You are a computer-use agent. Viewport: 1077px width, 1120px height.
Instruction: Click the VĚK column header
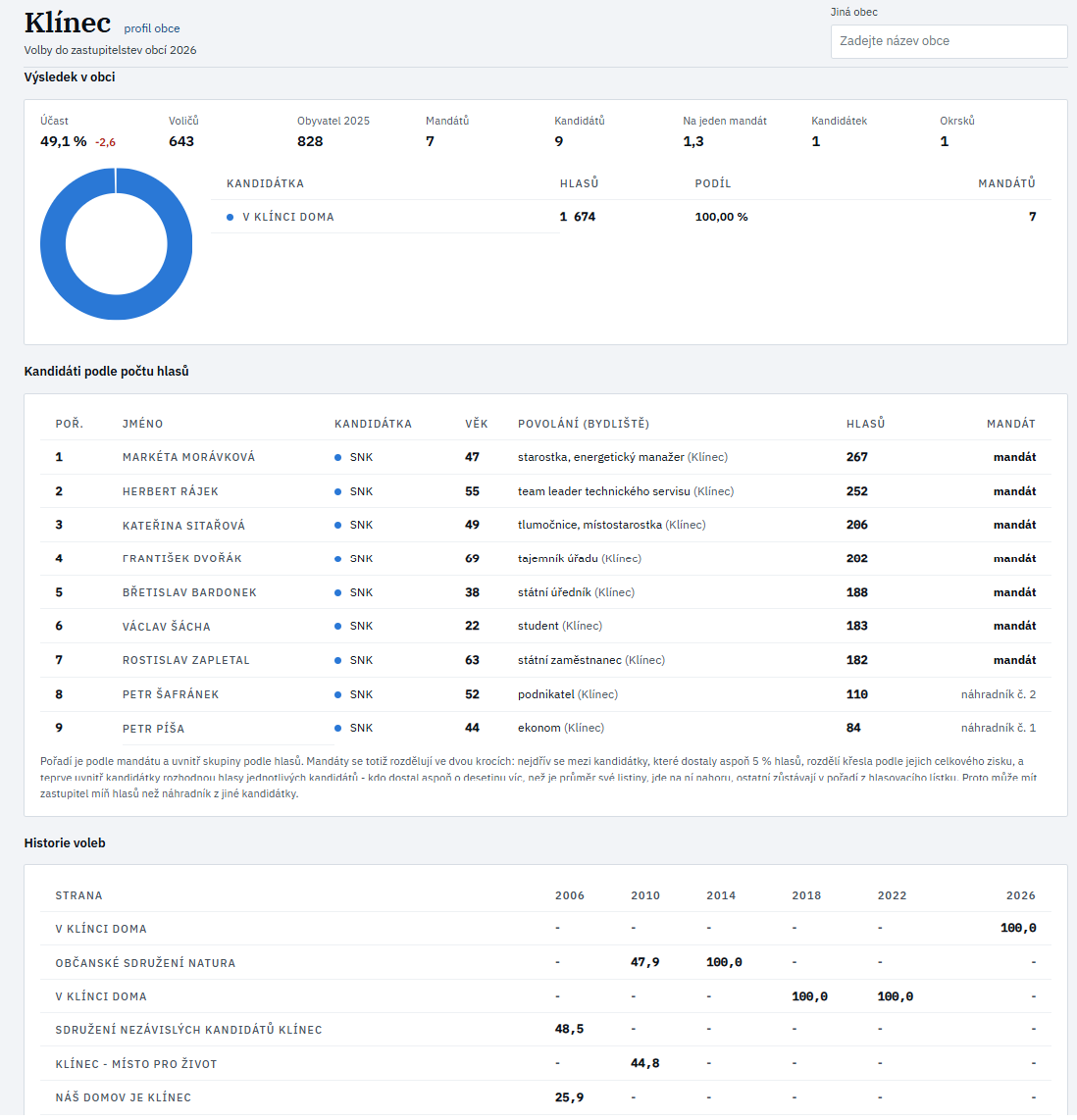[476, 424]
